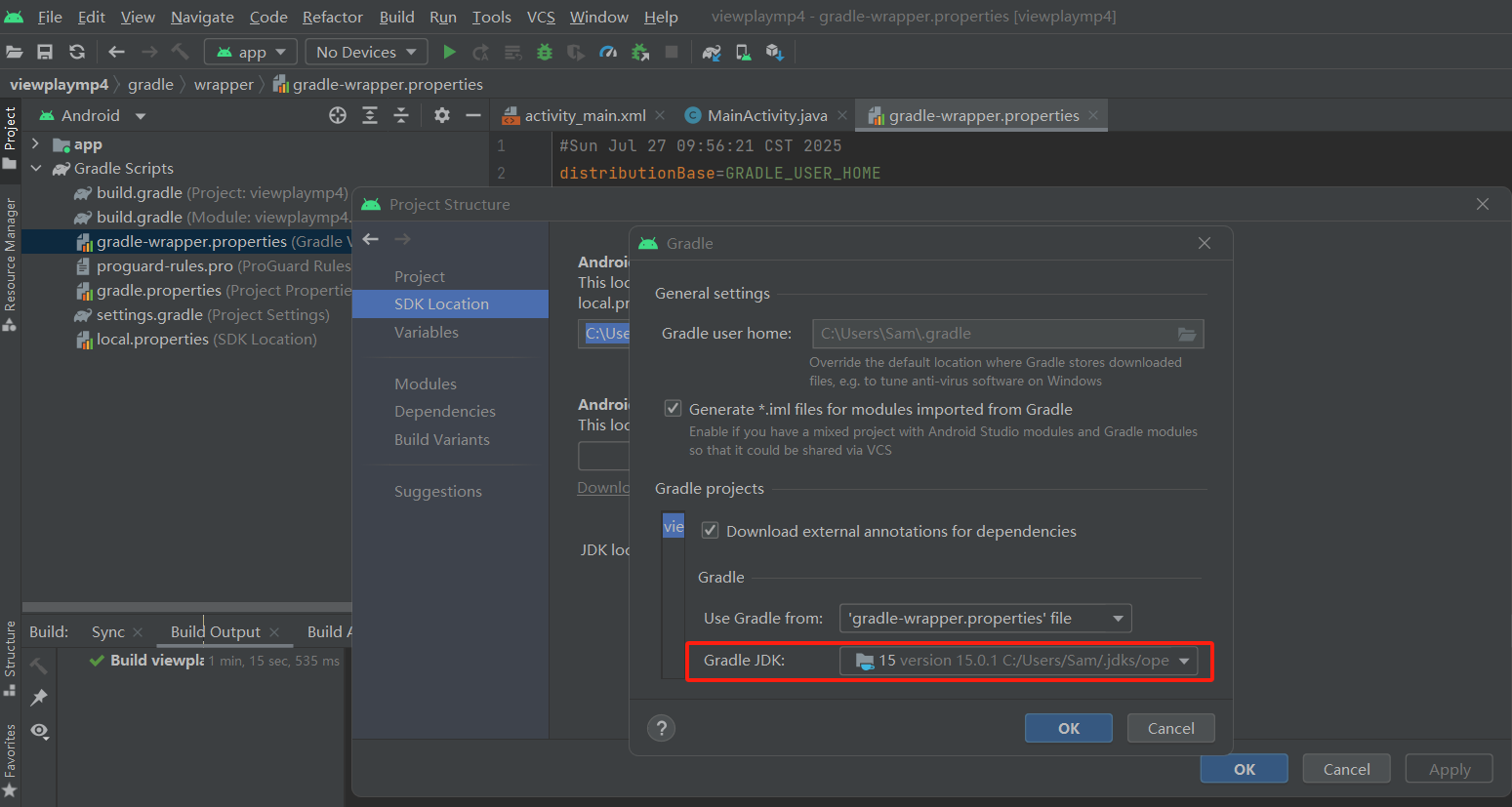
Task: Click Apply in Project Structure dialog
Action: point(1449,768)
